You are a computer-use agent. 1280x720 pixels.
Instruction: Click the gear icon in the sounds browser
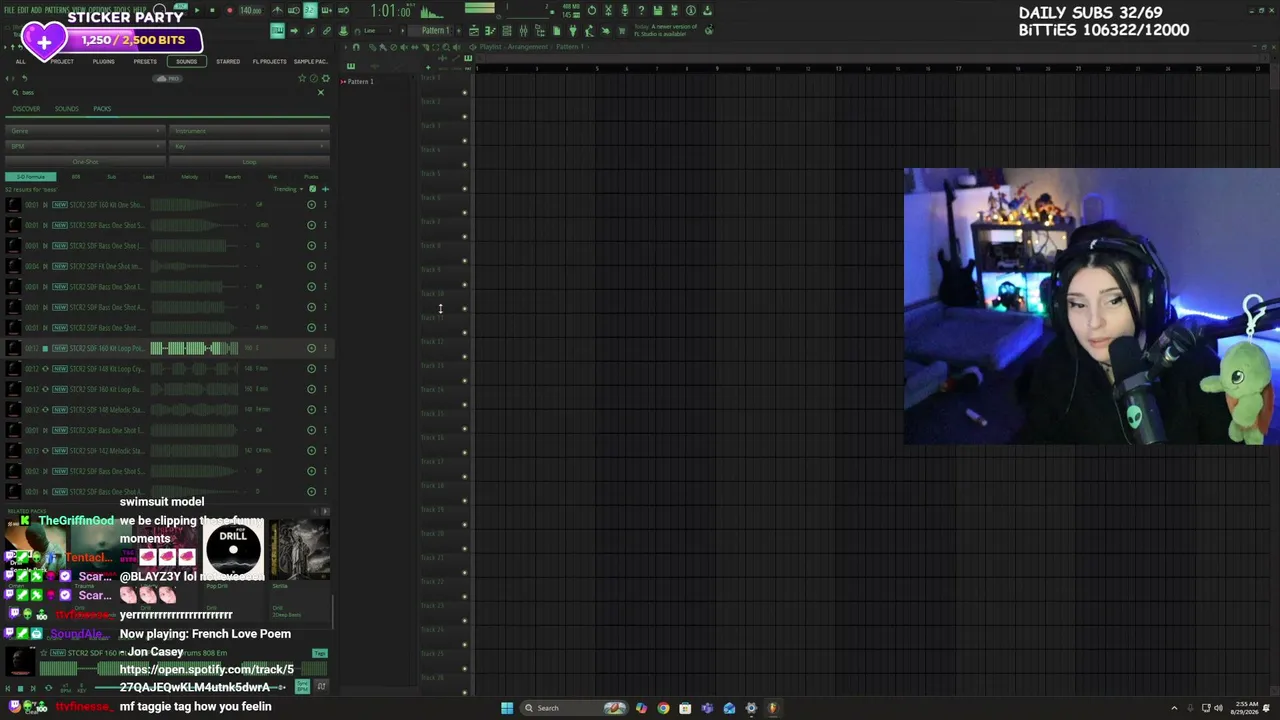tap(325, 78)
